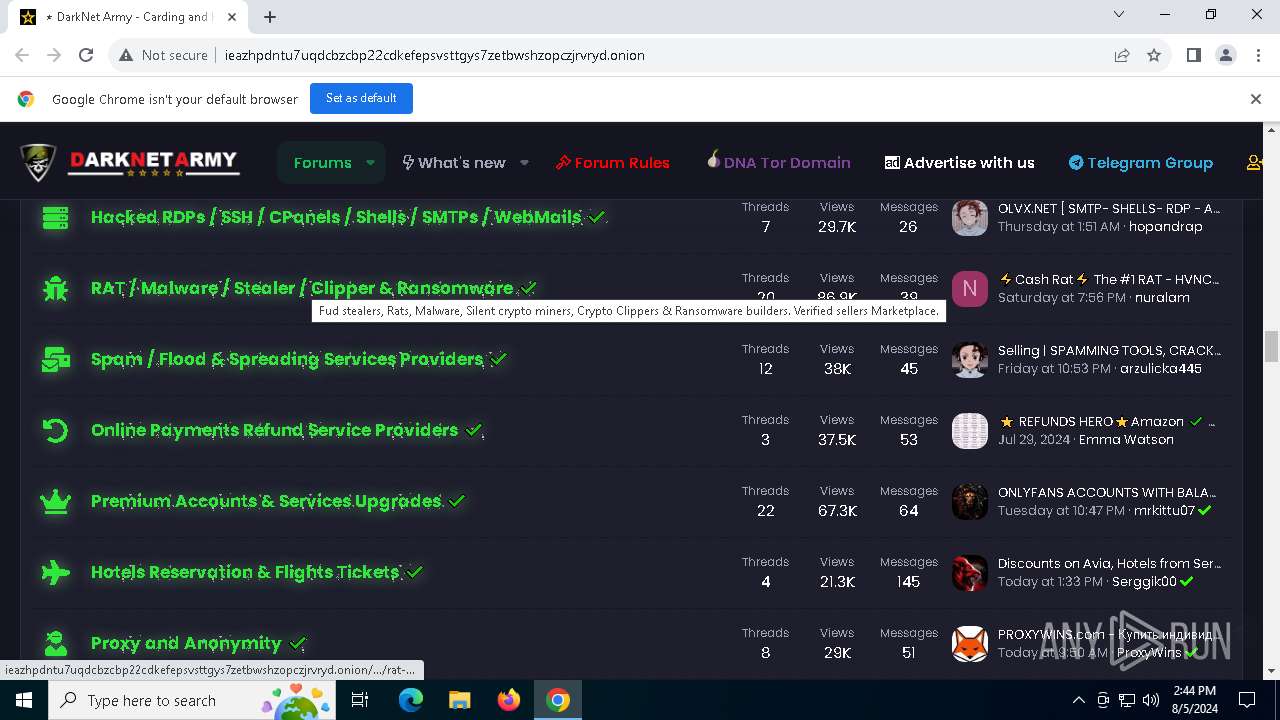Viewport: 1280px width, 720px height.
Task: Open Online Payments Refund Service Providers link
Action: [x=274, y=430]
